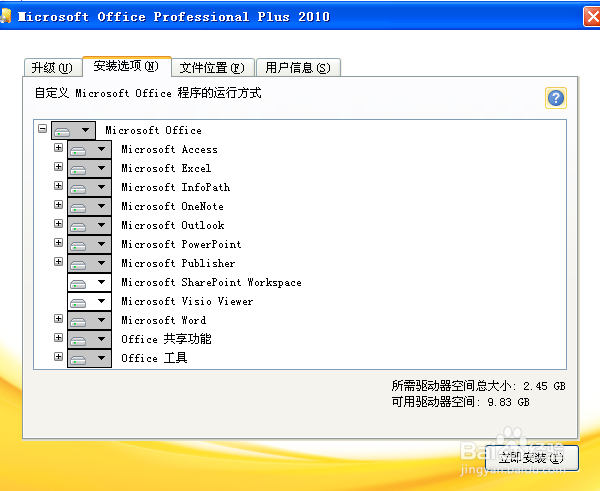Expand the Microsoft Word node
Screen dimensions: 600x491
pos(59,318)
